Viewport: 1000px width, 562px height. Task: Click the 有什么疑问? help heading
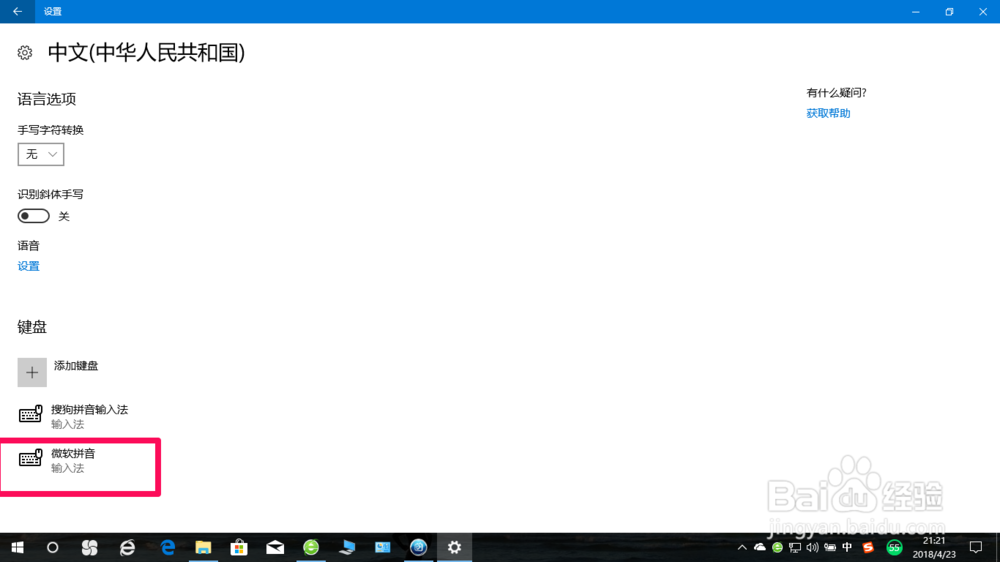[836, 93]
